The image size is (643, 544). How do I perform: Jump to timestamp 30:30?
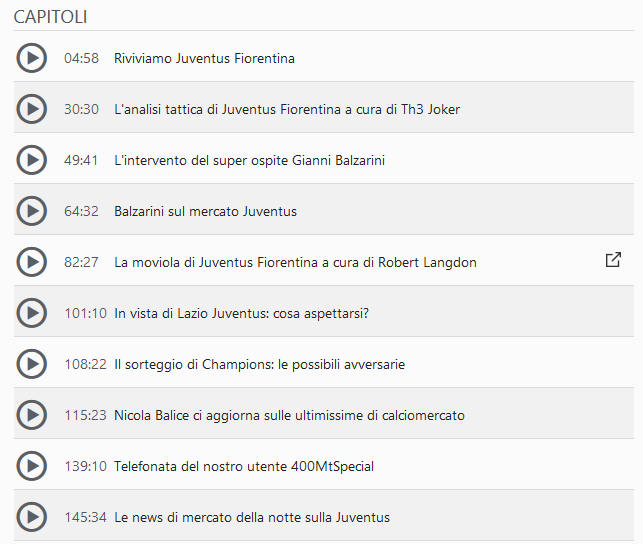pyautogui.click(x=81, y=109)
